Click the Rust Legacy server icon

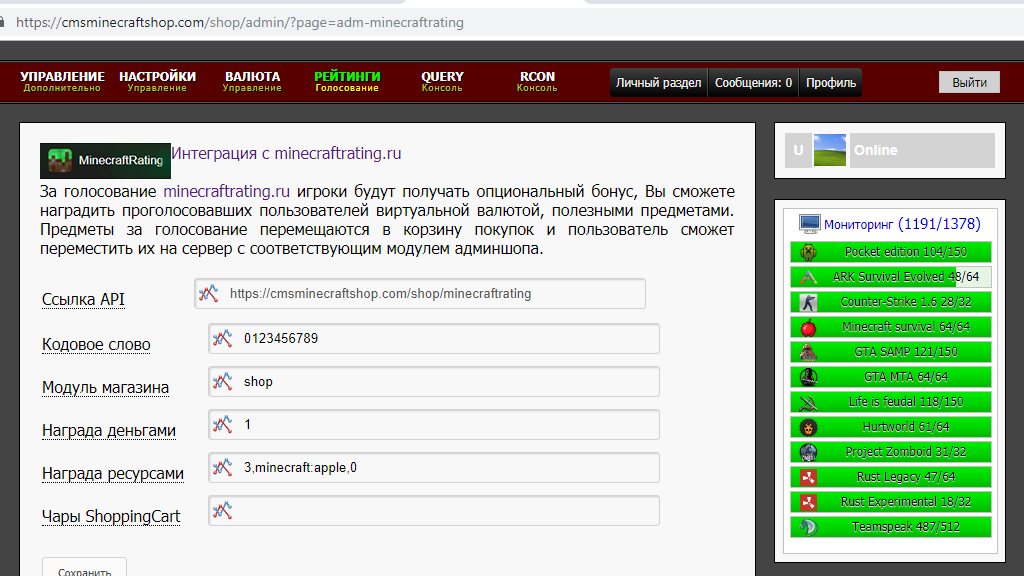tap(809, 477)
